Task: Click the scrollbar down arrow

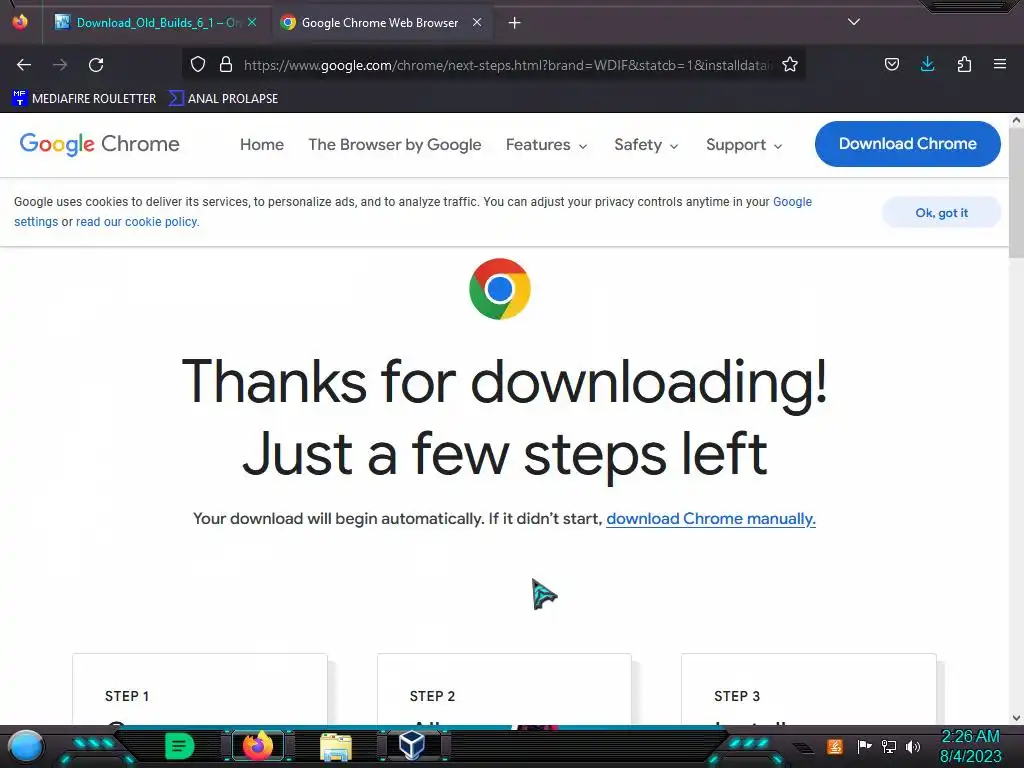Action: [x=1016, y=718]
